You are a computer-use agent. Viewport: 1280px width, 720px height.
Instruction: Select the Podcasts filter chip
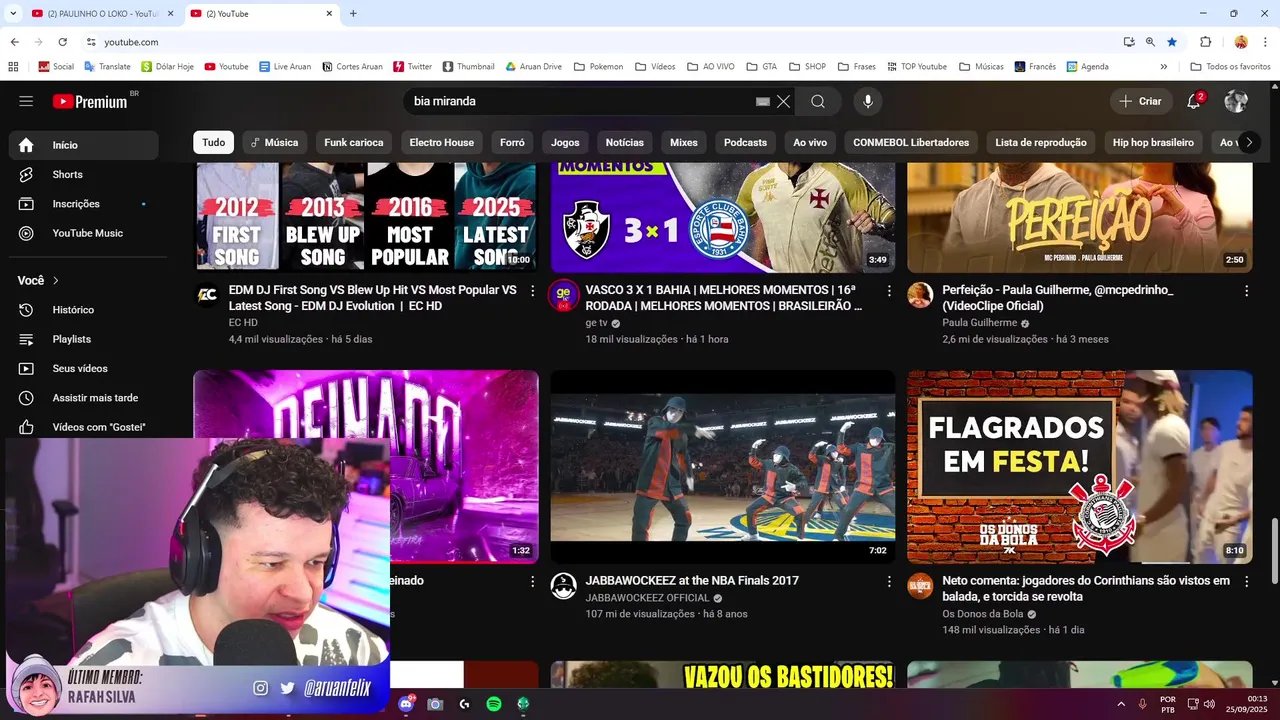(745, 143)
